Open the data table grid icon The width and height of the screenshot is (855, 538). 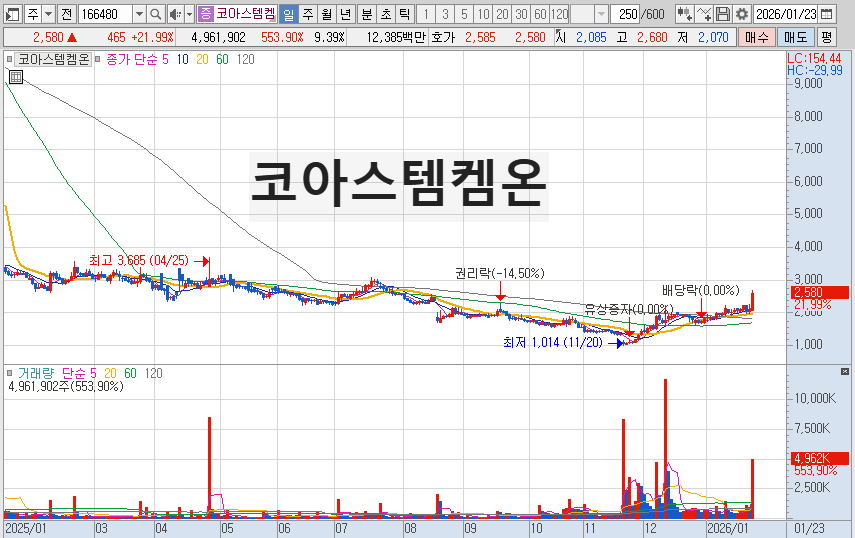tap(16, 77)
